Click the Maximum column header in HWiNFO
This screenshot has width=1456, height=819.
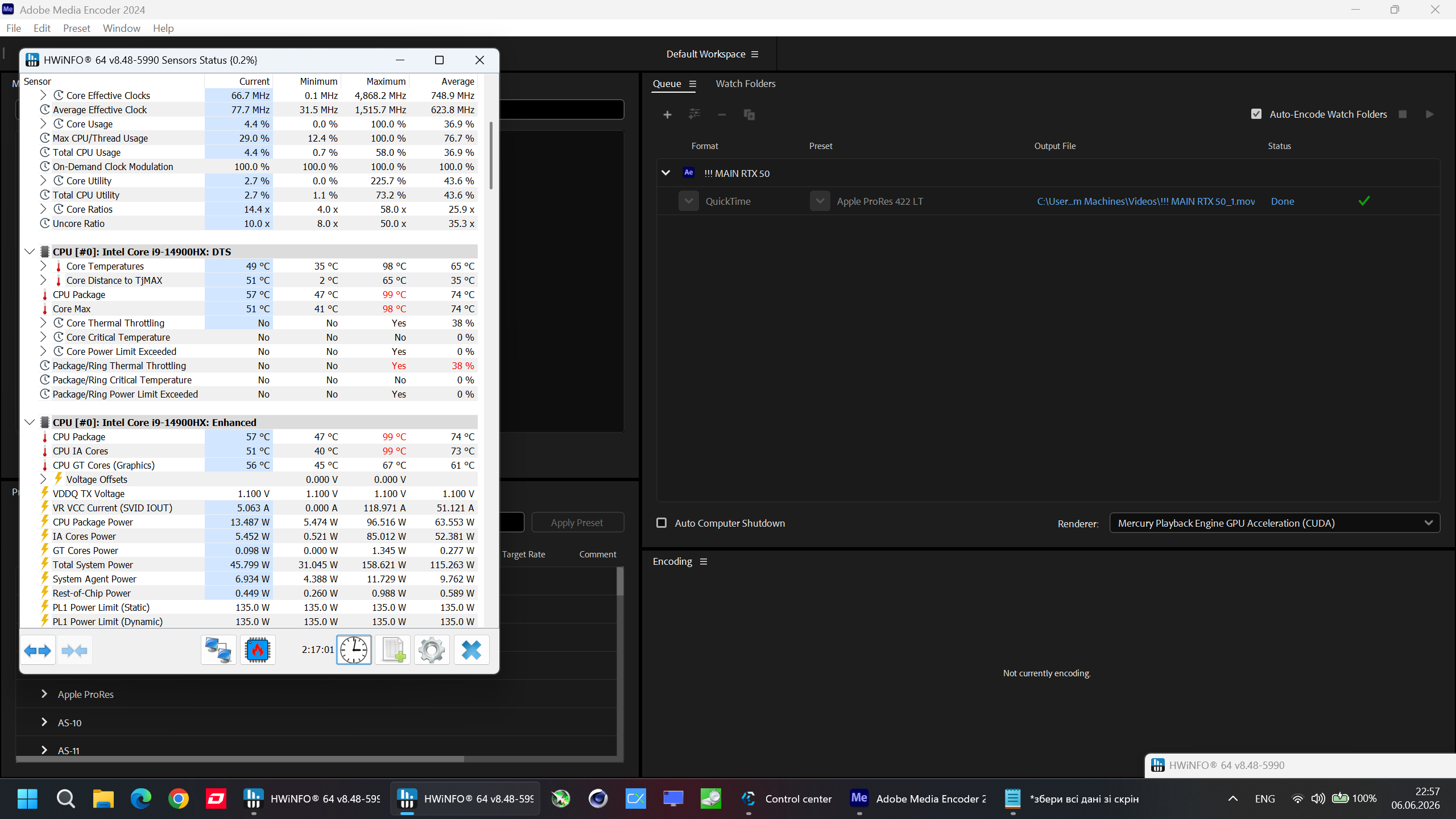(x=386, y=81)
